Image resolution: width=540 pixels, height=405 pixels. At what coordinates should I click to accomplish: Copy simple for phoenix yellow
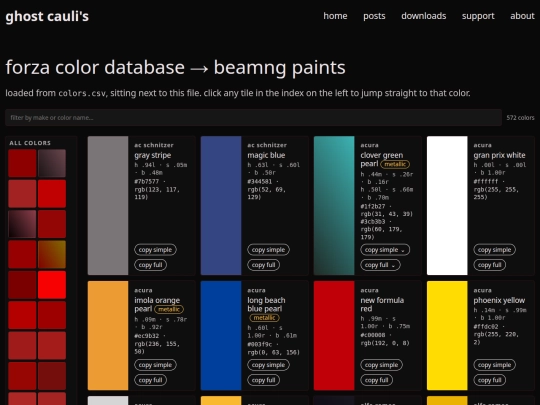pyautogui.click(x=495, y=365)
